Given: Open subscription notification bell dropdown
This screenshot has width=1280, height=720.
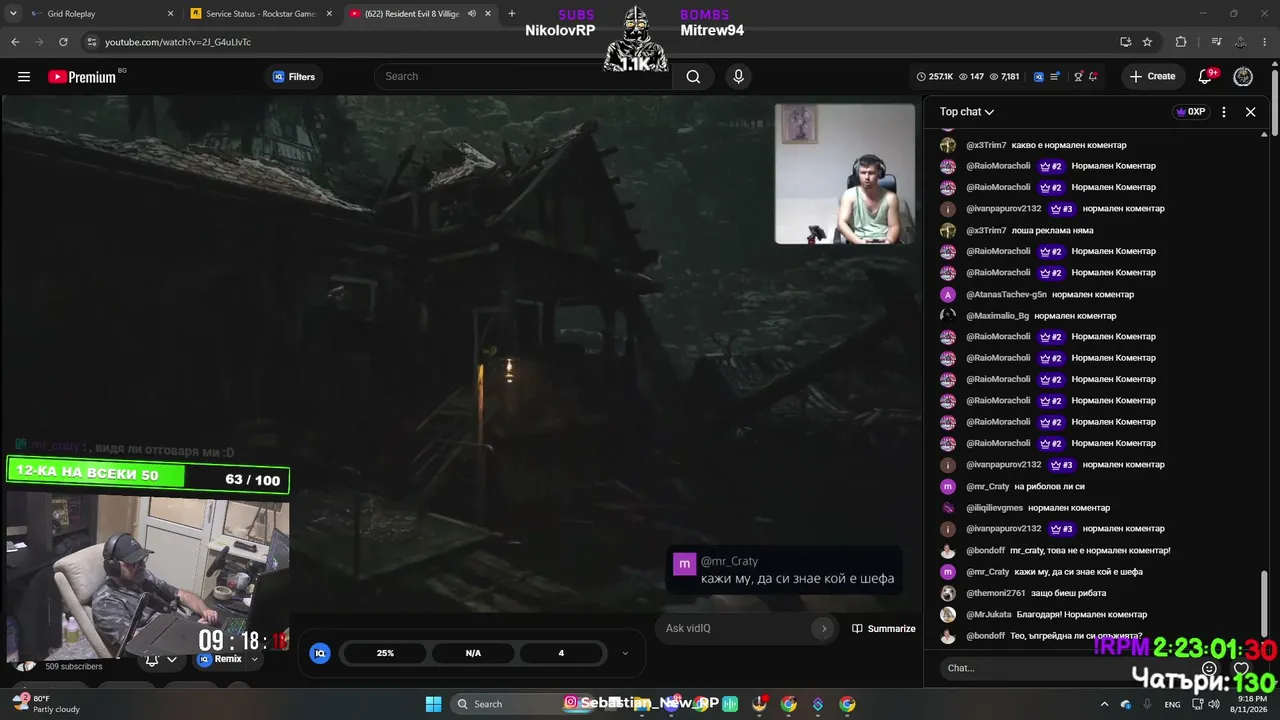Looking at the screenshot, I should coord(160,659).
